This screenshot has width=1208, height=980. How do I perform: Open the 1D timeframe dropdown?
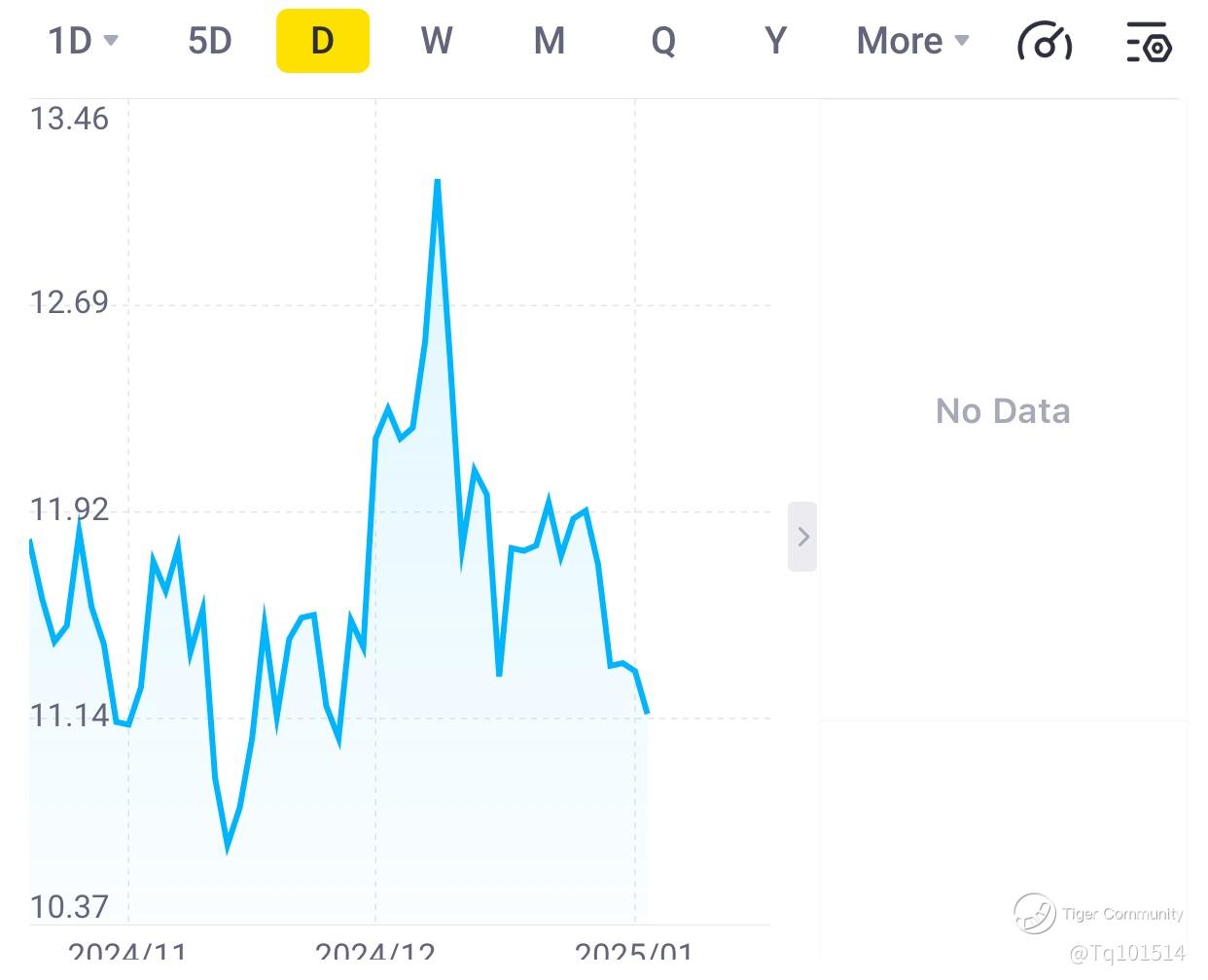[x=83, y=41]
